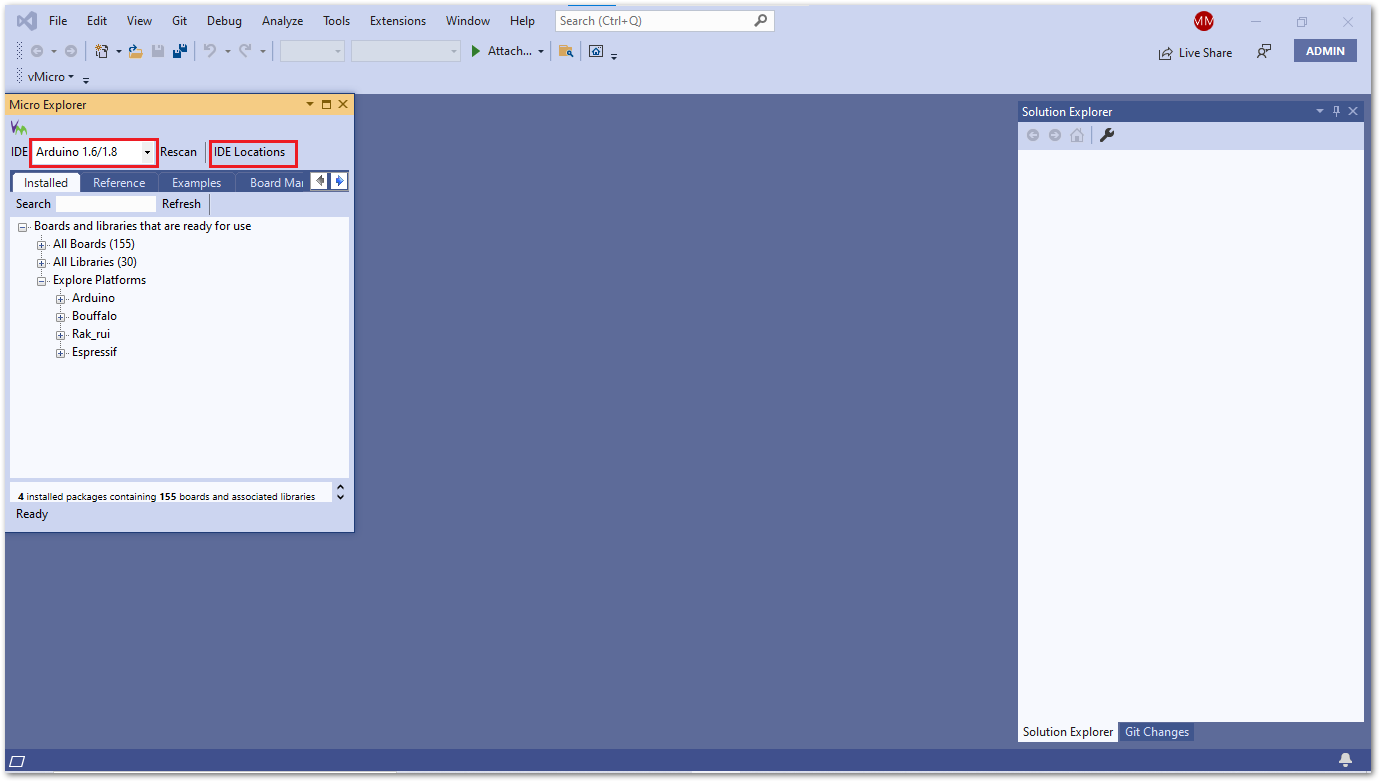The image size is (1380, 782).
Task: Switch to the Reference tab
Action: click(x=119, y=182)
